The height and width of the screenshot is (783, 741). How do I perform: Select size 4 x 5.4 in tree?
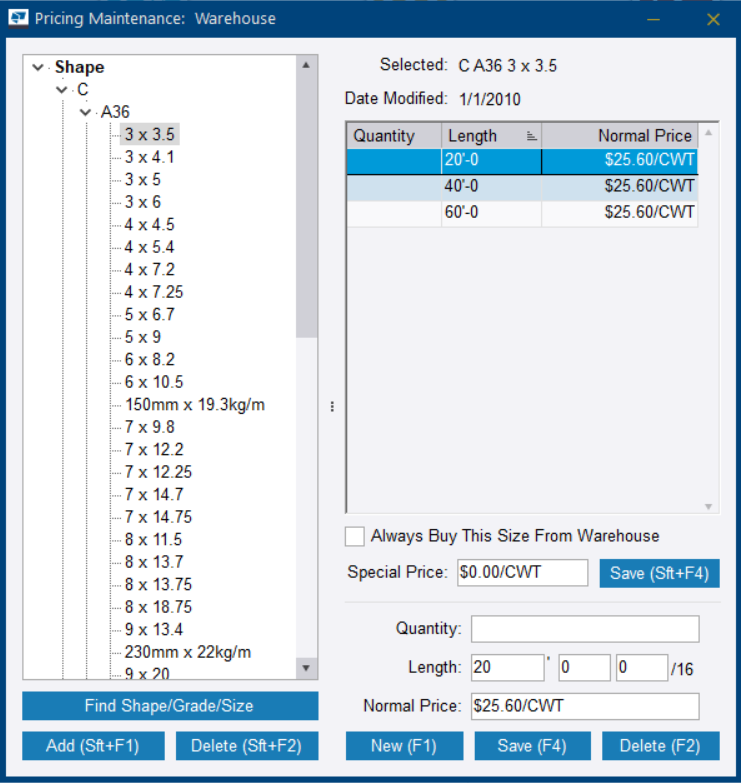(x=149, y=247)
